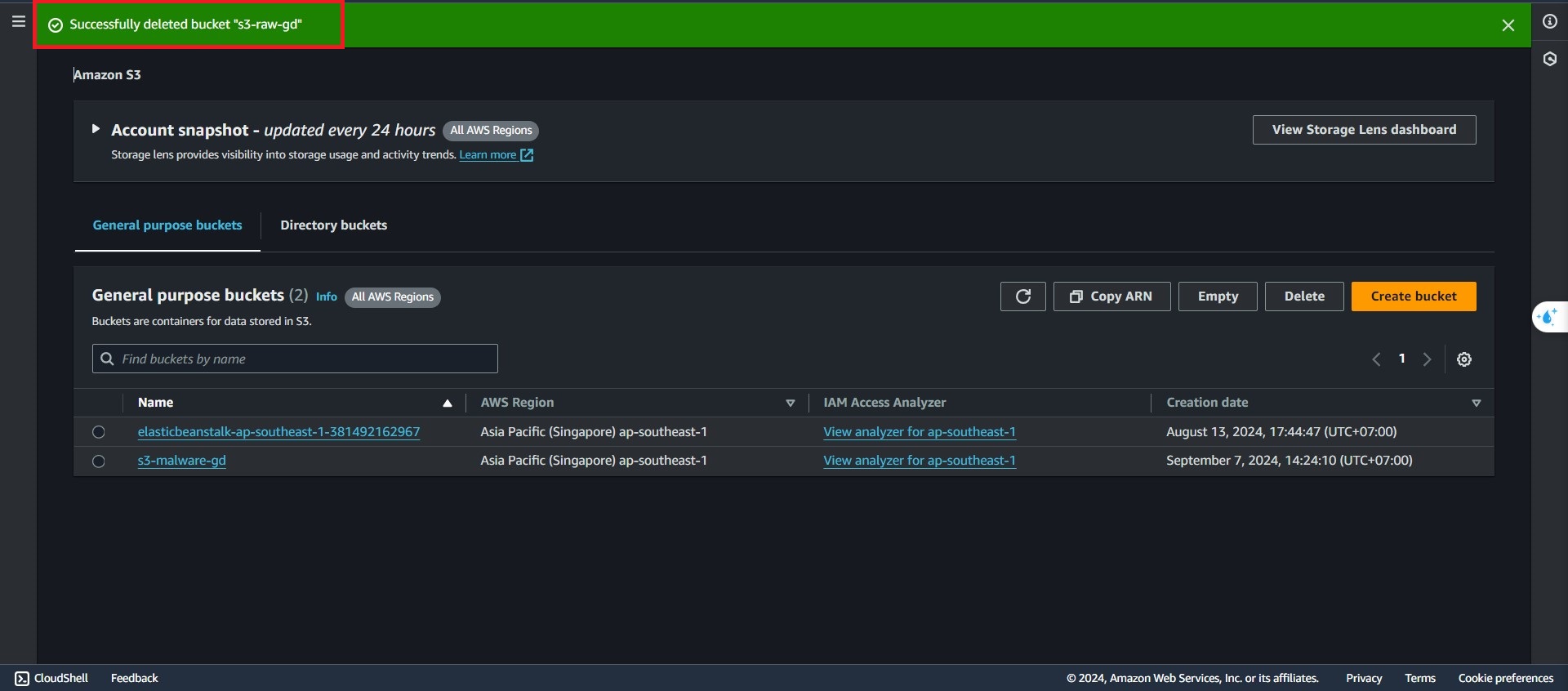
Task: Click the Create bucket button
Action: click(1413, 296)
